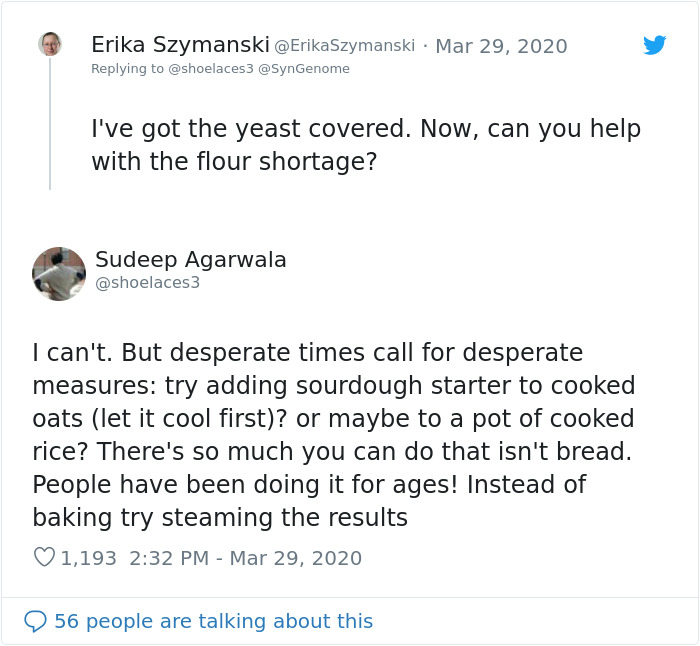Click the Mar 29, 2020 date beside @ErikaSzymanski
This screenshot has height=646, width=700.
[x=501, y=46]
